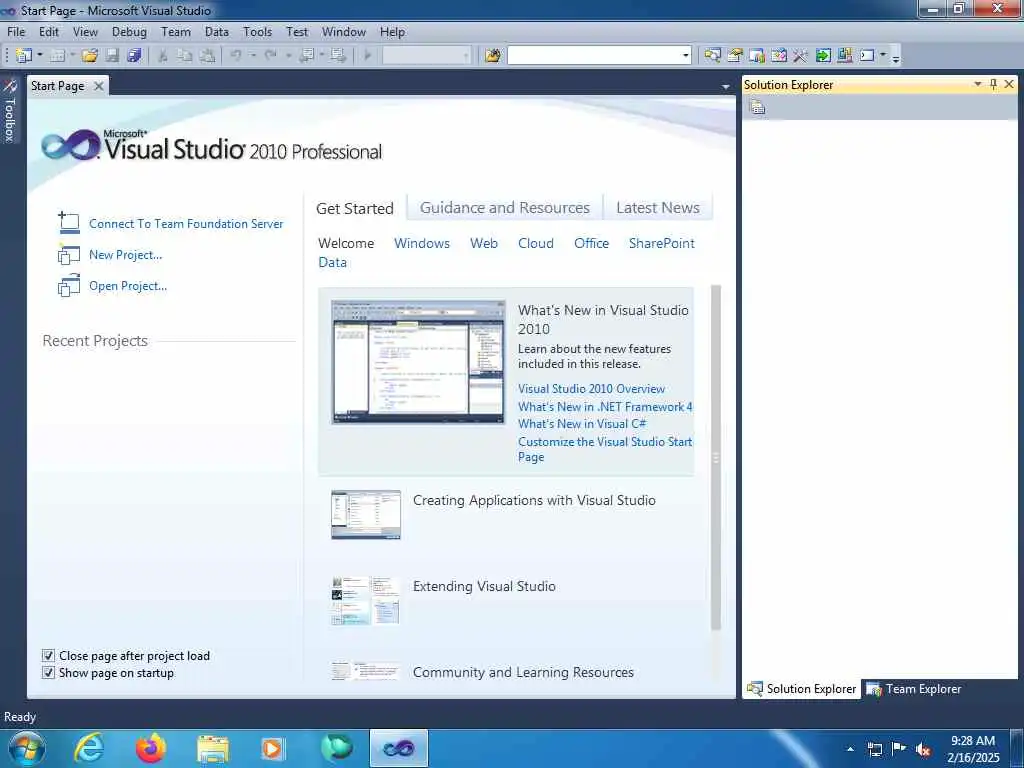Open Solution Explorer window position dropdown

click(x=978, y=84)
